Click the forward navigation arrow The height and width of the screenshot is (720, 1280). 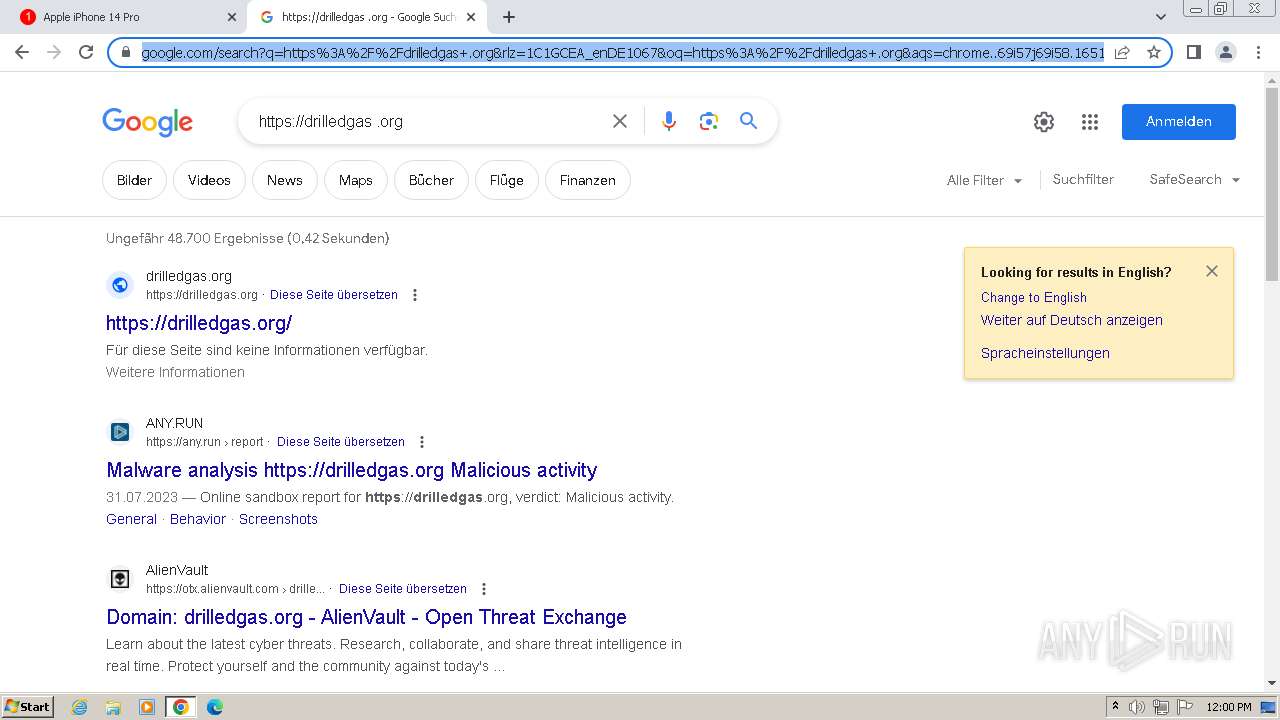click(x=54, y=52)
